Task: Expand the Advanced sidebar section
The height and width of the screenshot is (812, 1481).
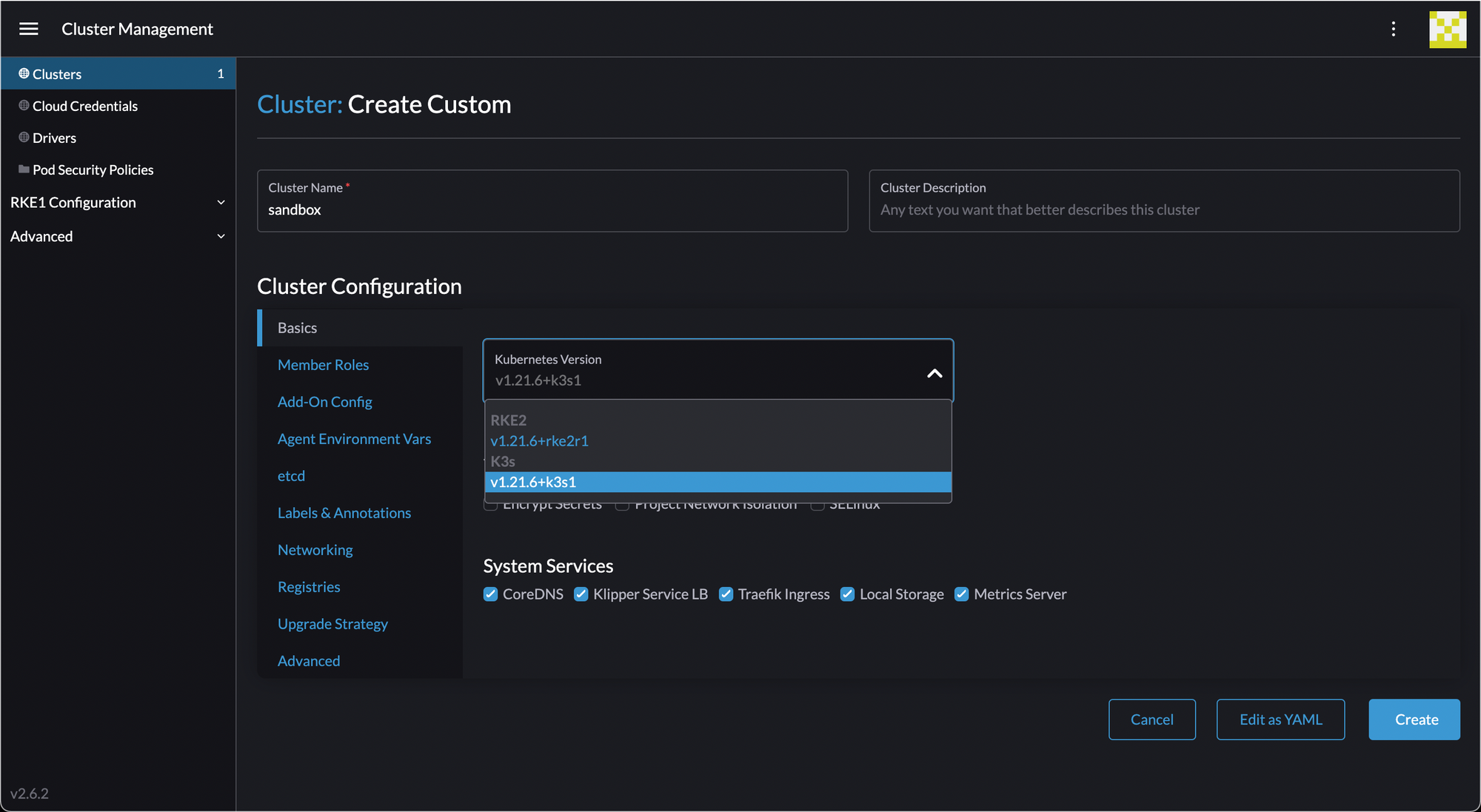Action: point(221,237)
